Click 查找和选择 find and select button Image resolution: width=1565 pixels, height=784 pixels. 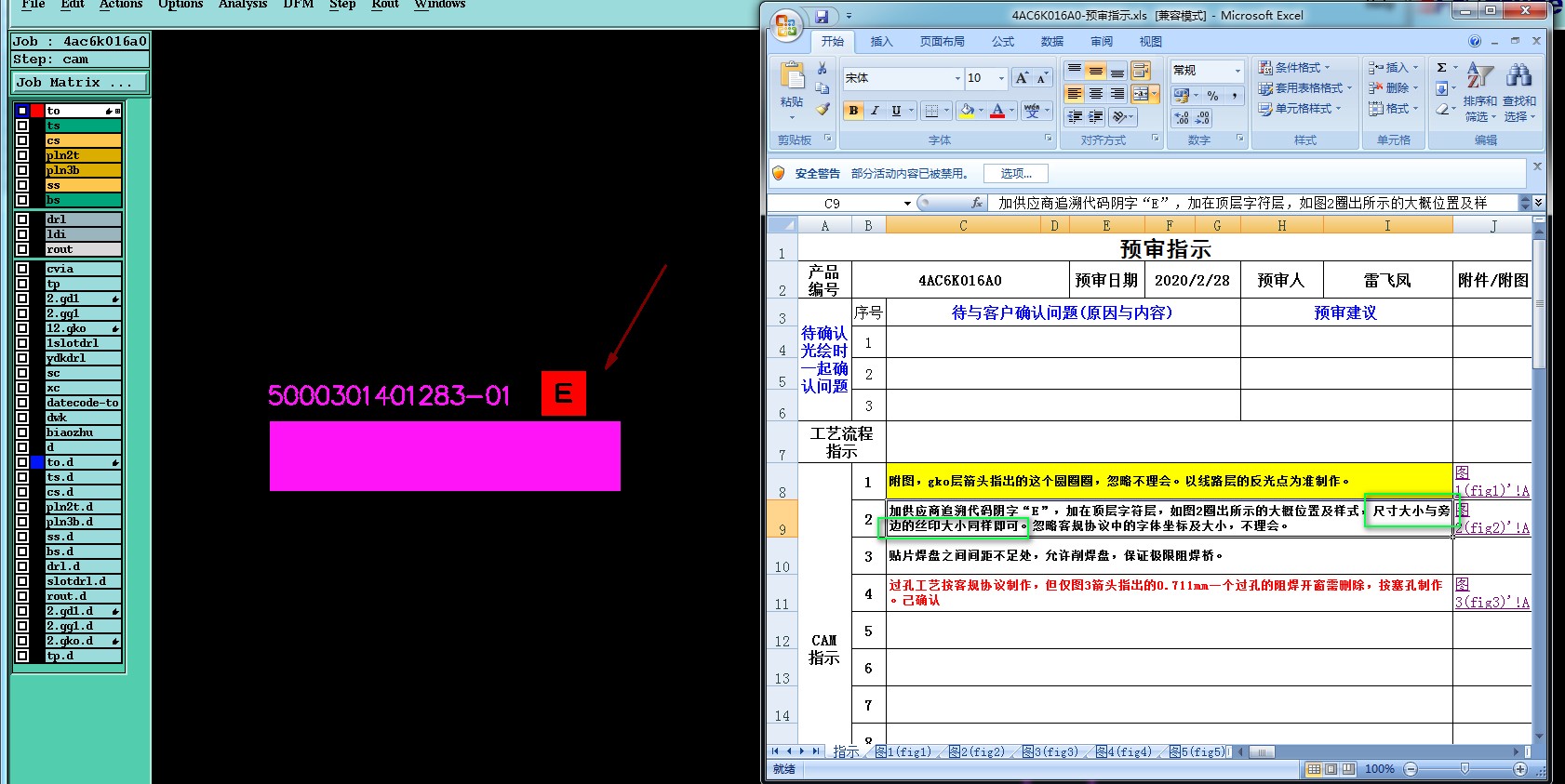click(1519, 93)
